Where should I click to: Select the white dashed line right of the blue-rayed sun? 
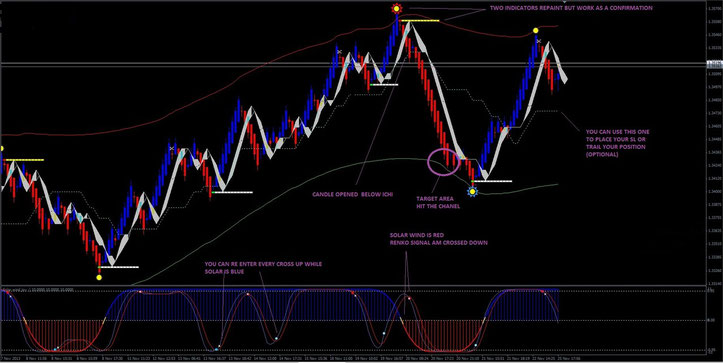point(492,181)
